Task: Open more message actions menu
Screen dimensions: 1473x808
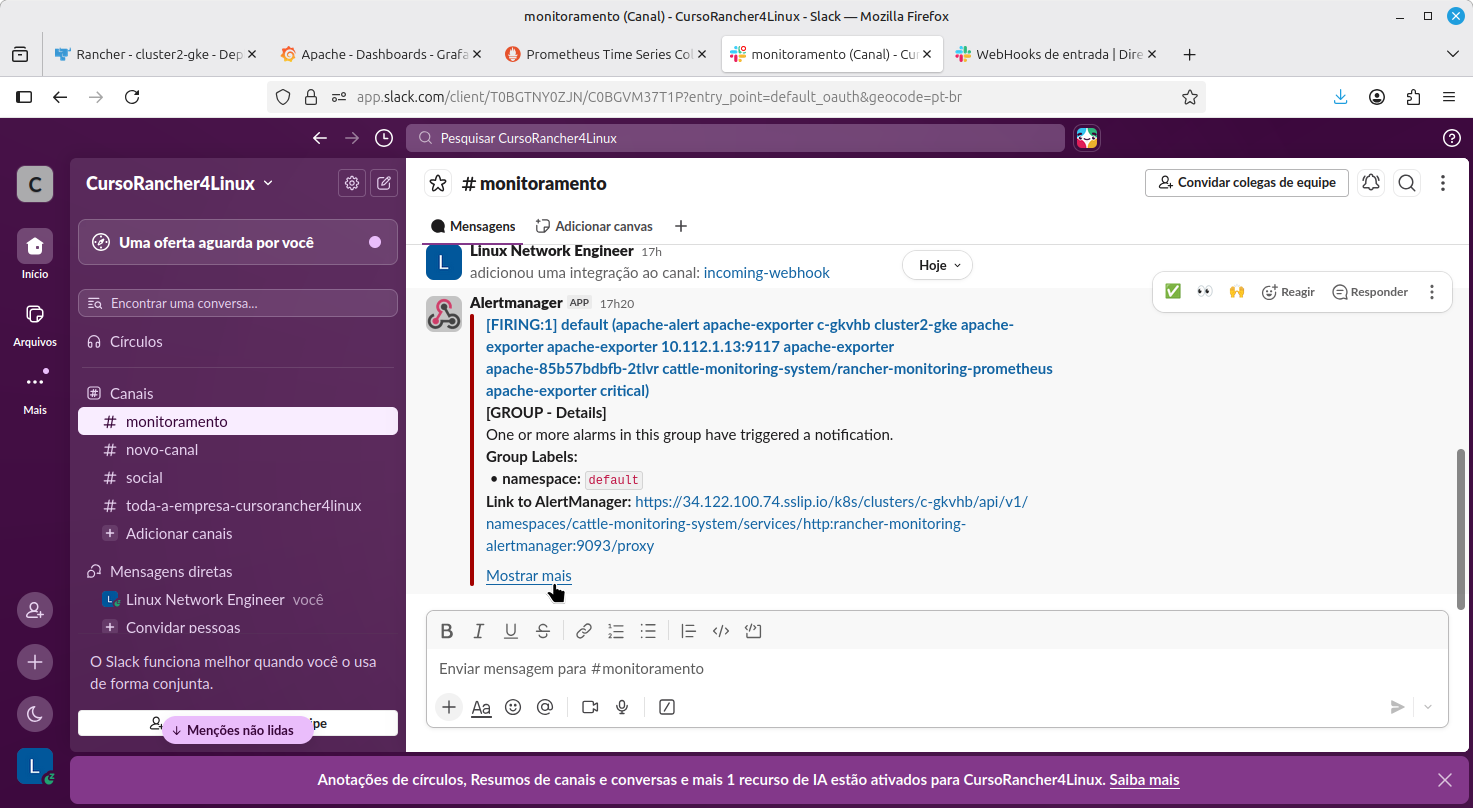Action: pos(1432,292)
